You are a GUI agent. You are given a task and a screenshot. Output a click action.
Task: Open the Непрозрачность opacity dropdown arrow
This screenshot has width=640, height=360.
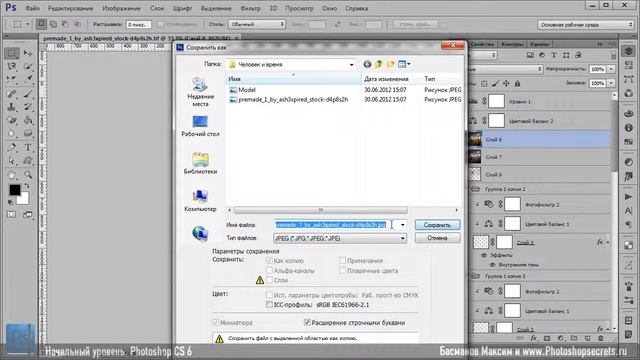(x=611, y=69)
